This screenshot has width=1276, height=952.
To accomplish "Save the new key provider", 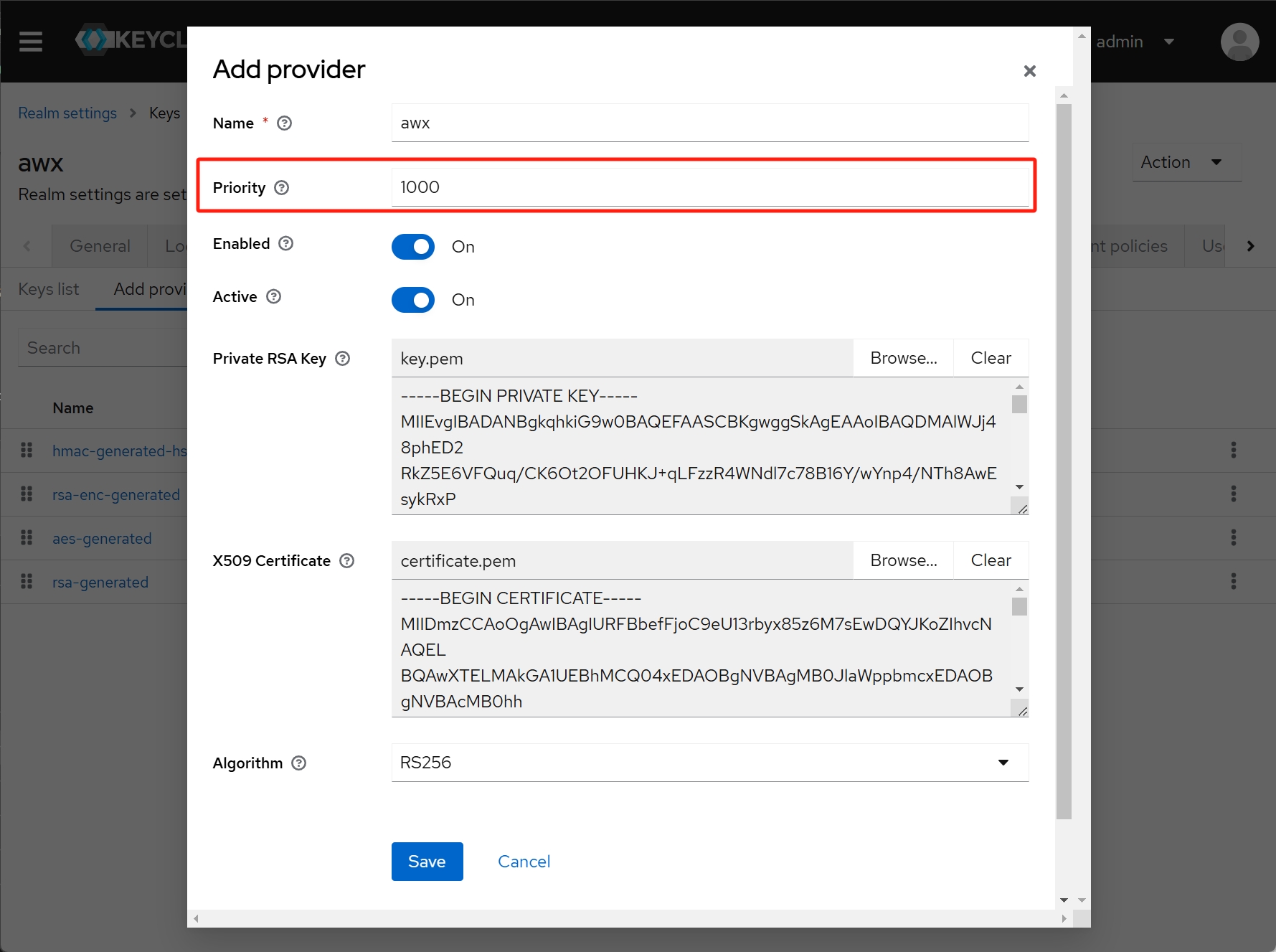I will coord(427,862).
